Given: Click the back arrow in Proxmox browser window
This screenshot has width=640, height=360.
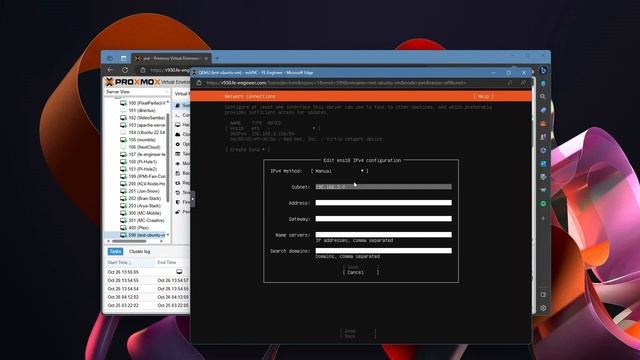Looking at the screenshot, I should tap(110, 70).
